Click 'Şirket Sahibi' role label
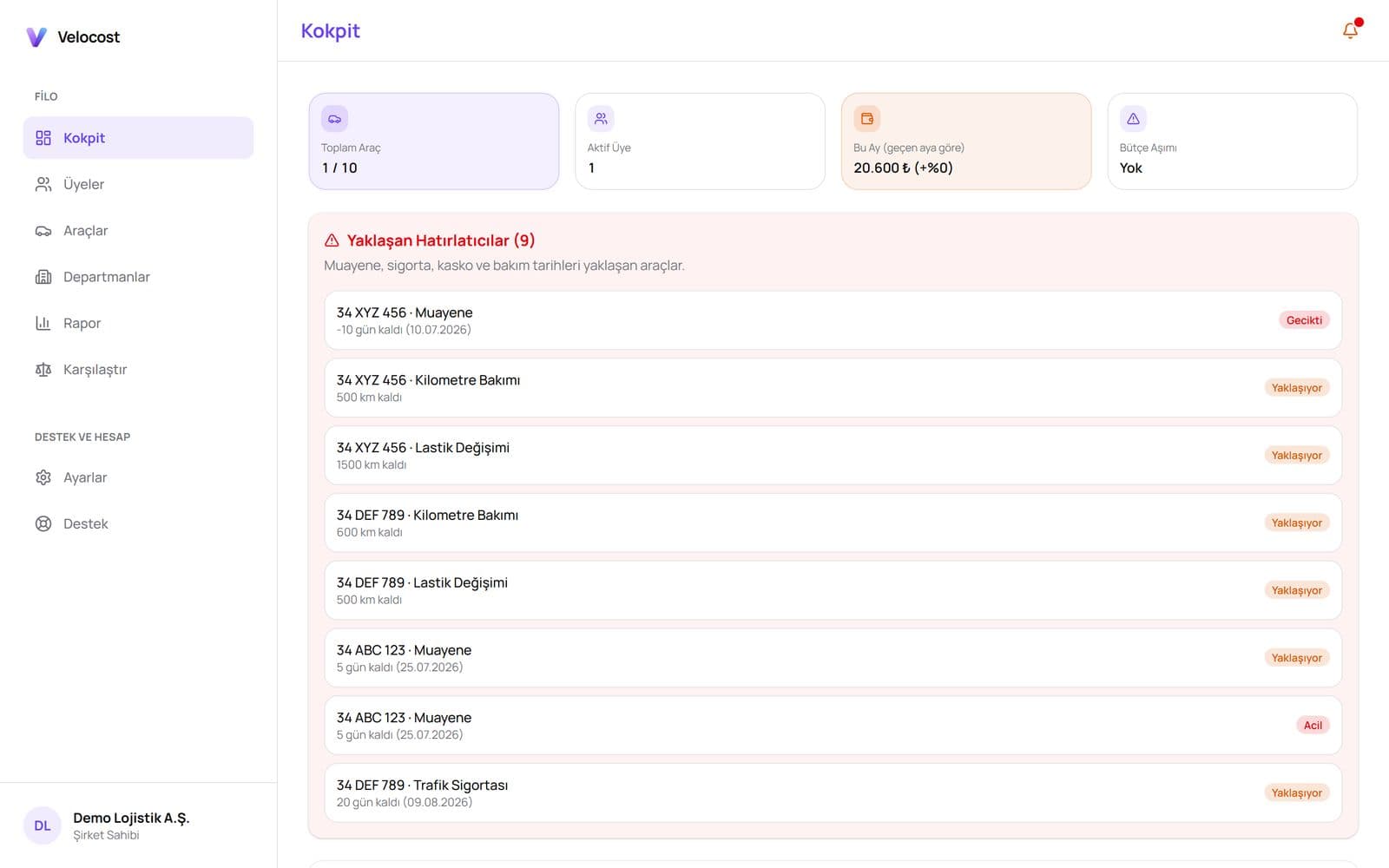1389x868 pixels. [x=106, y=835]
